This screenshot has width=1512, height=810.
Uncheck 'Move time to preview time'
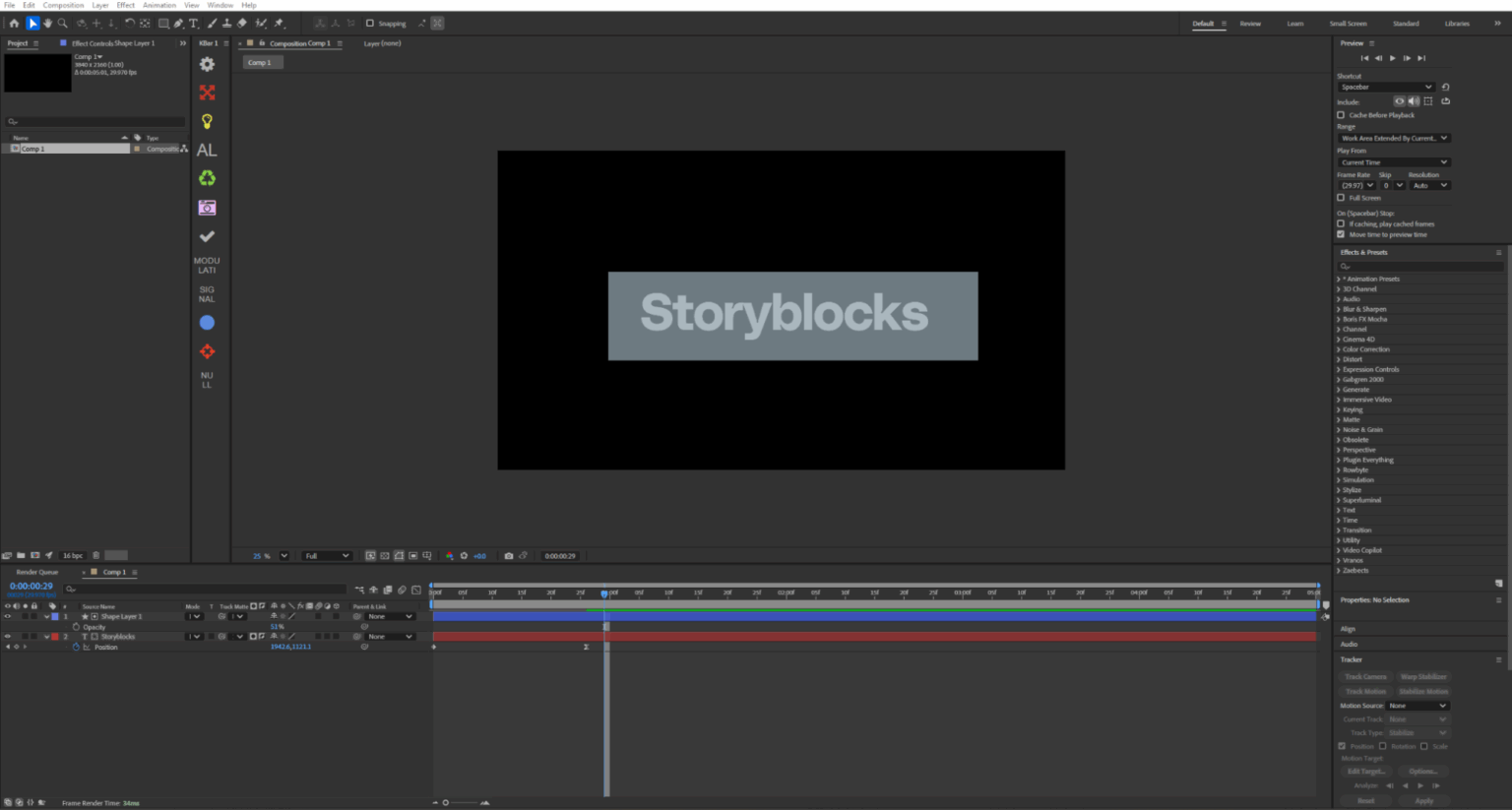pyautogui.click(x=1341, y=234)
